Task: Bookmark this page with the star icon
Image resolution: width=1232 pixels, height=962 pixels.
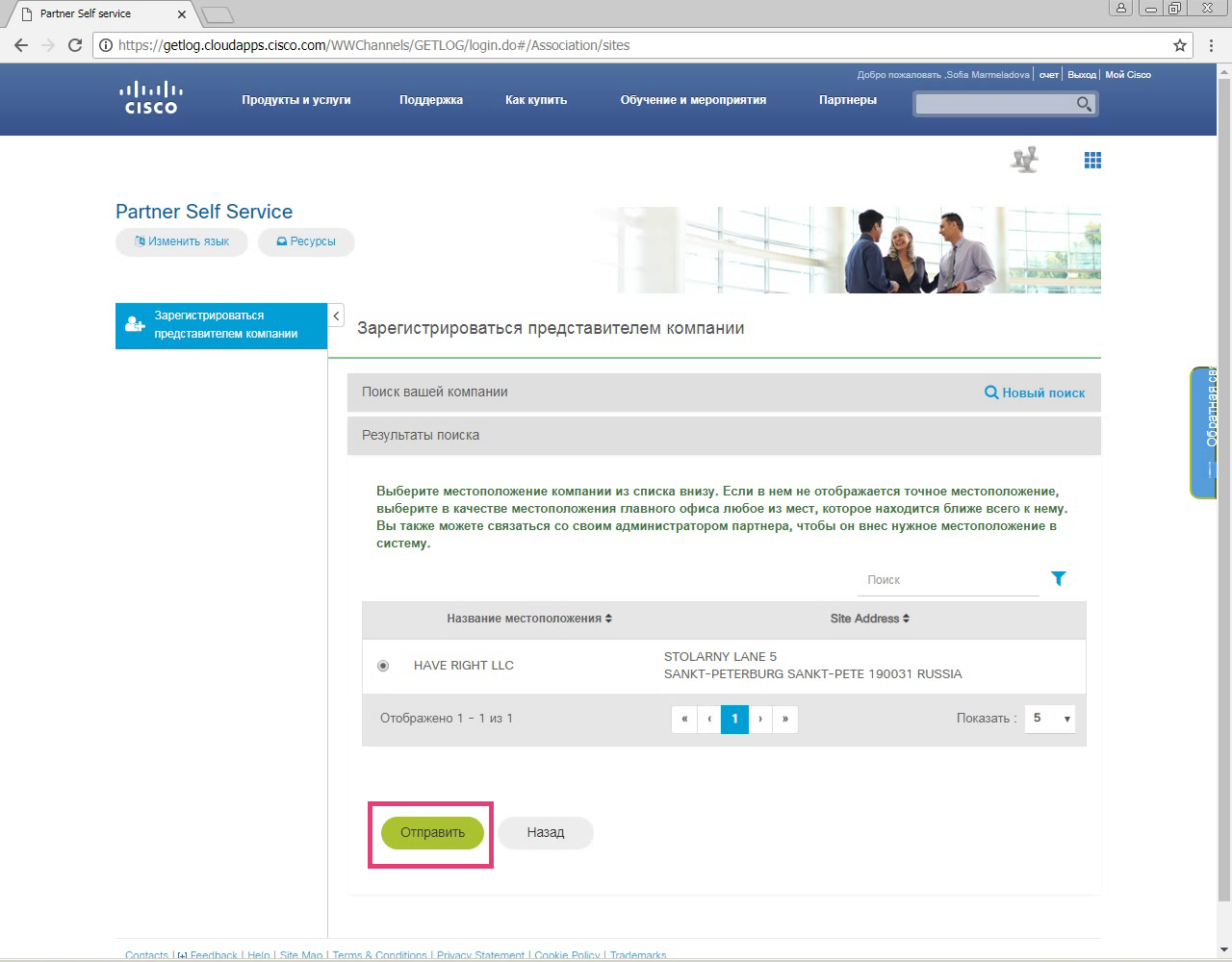Action: click(1180, 45)
